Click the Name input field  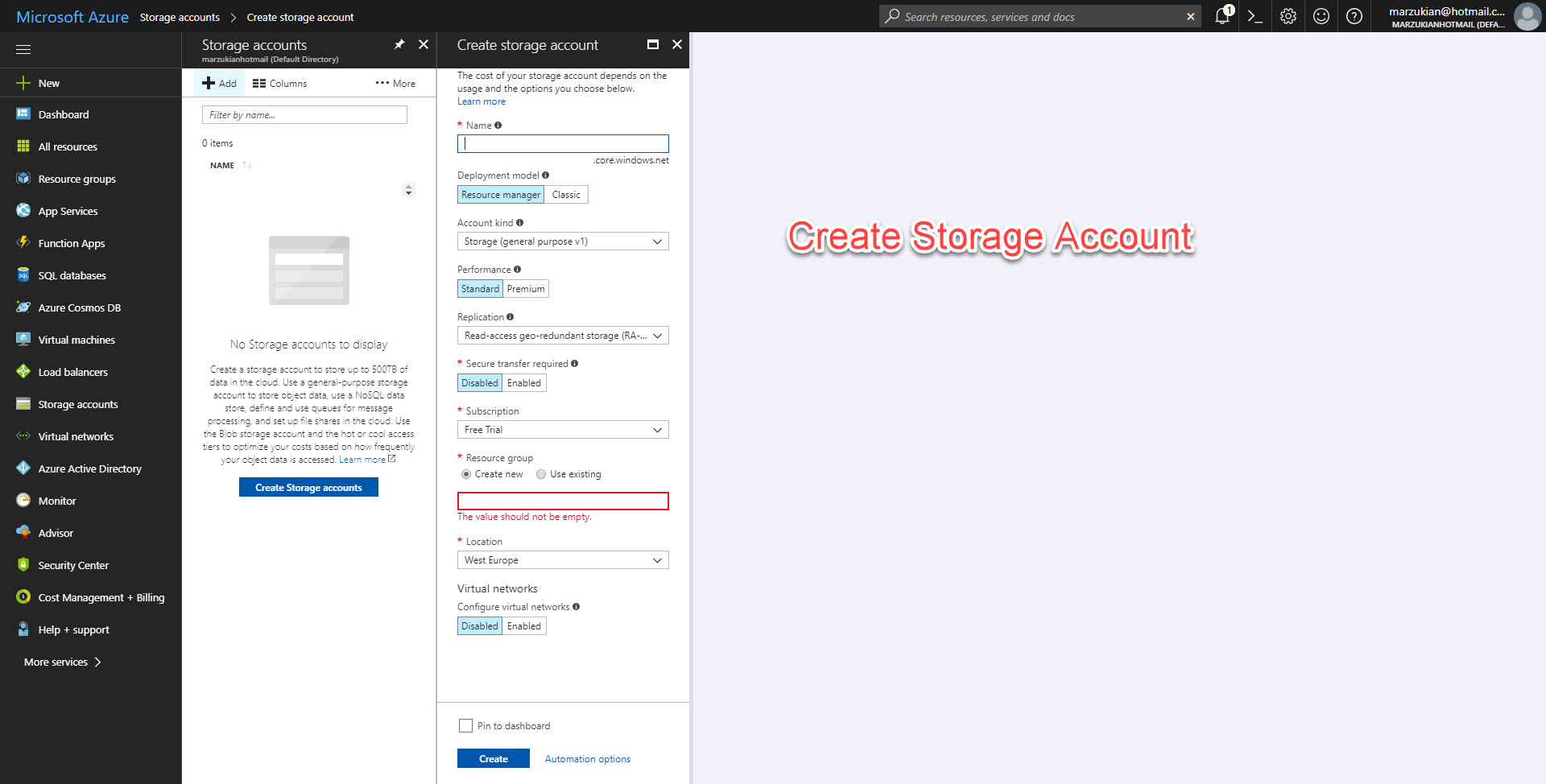[562, 142]
